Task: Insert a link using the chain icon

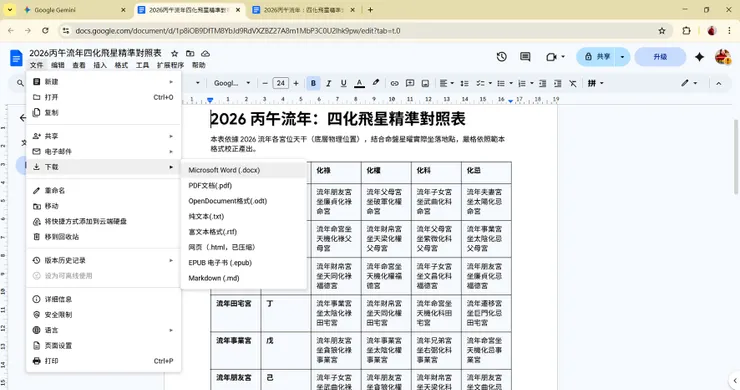Action: click(x=394, y=83)
